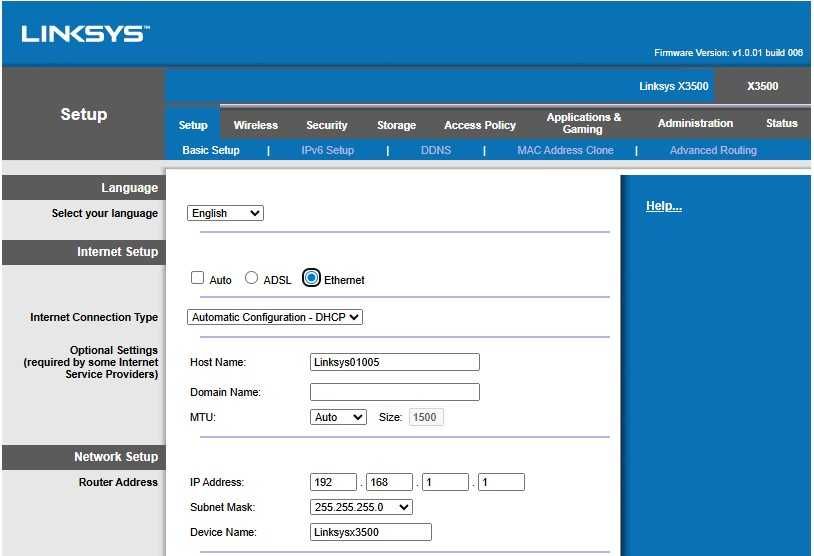Open the Advanced Routing page
The width and height of the screenshot is (814, 556).
(713, 150)
